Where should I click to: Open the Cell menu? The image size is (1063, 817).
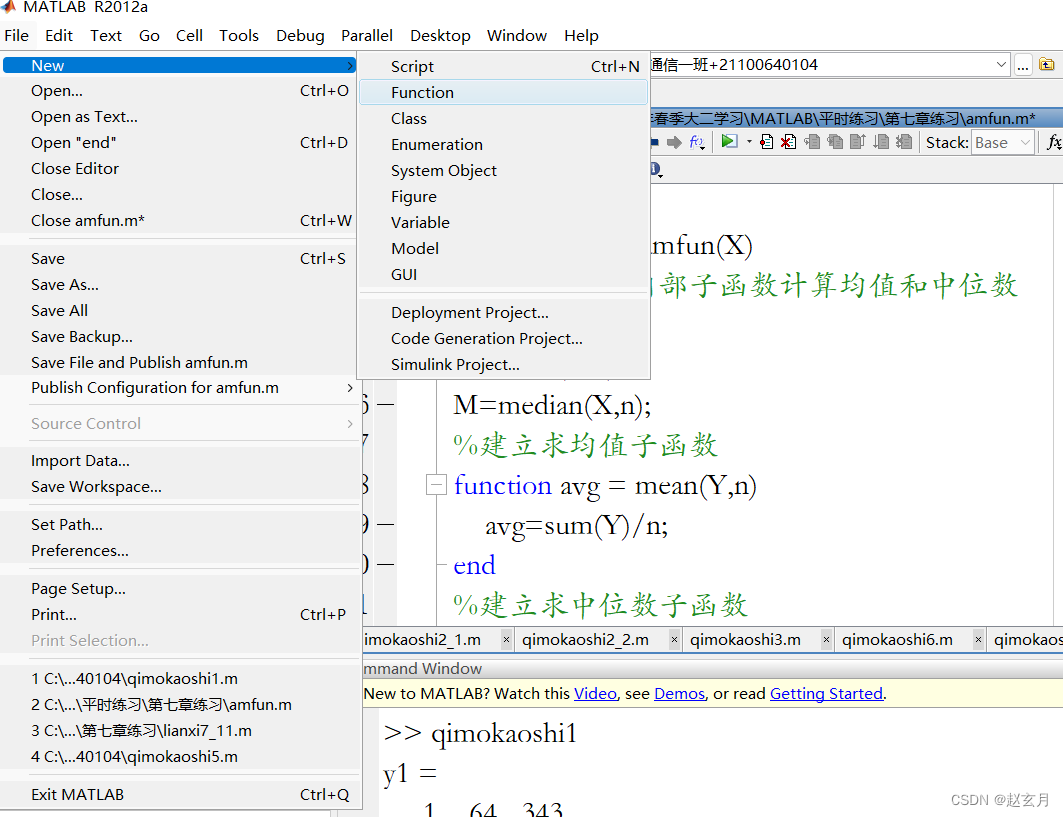click(189, 35)
